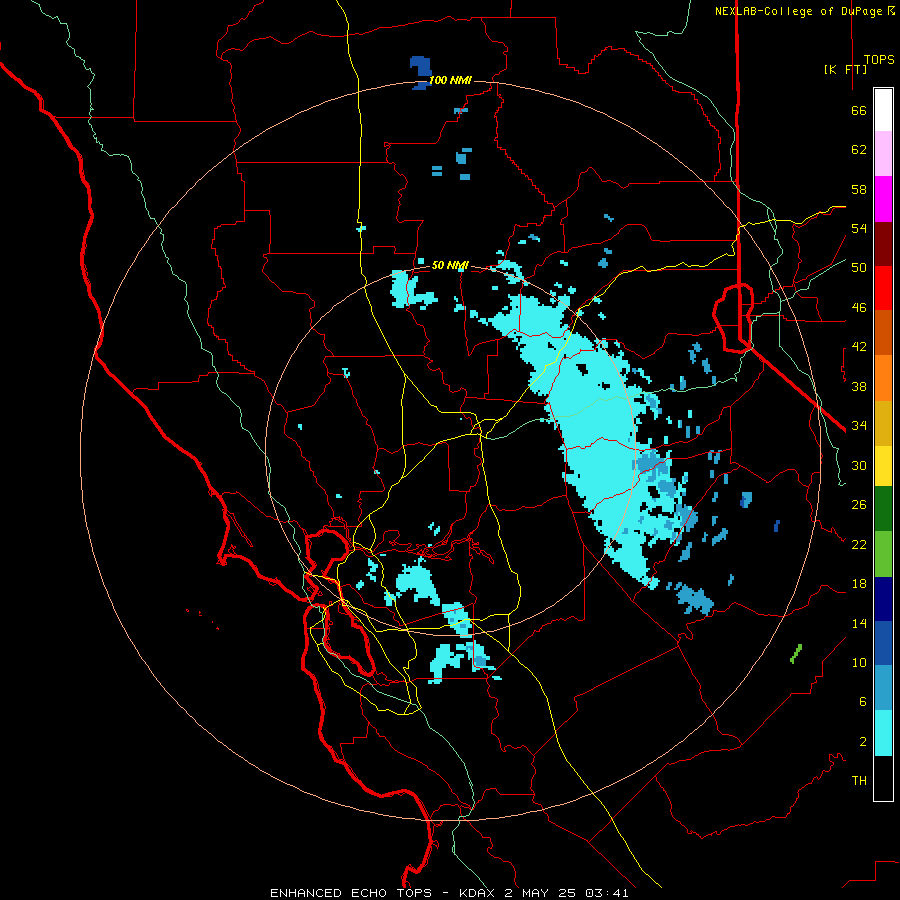Viewport: 900px width, 900px height.
Task: Click the small green echo streak on the map
Action: pos(796,653)
